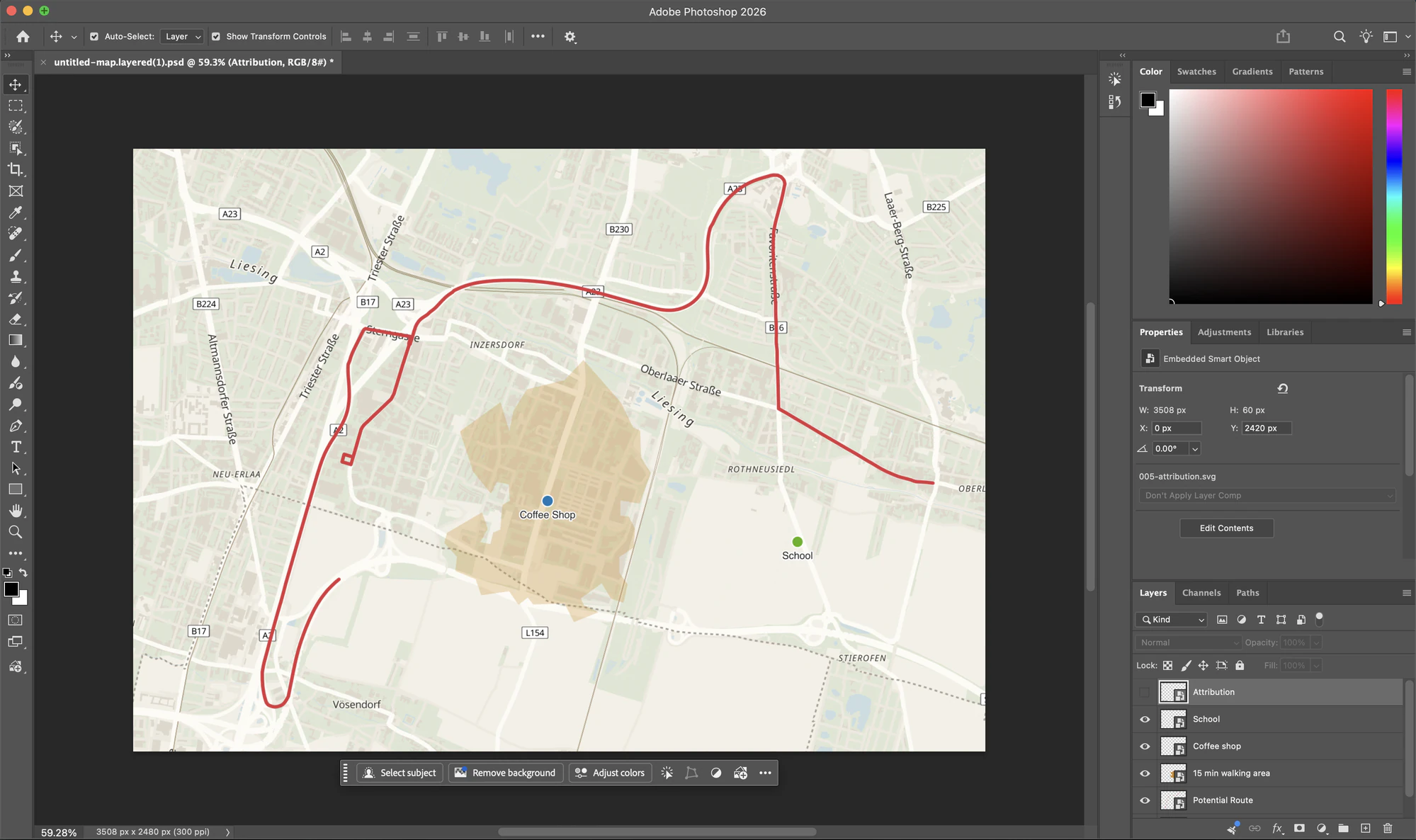
Task: Select the Brush tool
Action: coord(15,255)
